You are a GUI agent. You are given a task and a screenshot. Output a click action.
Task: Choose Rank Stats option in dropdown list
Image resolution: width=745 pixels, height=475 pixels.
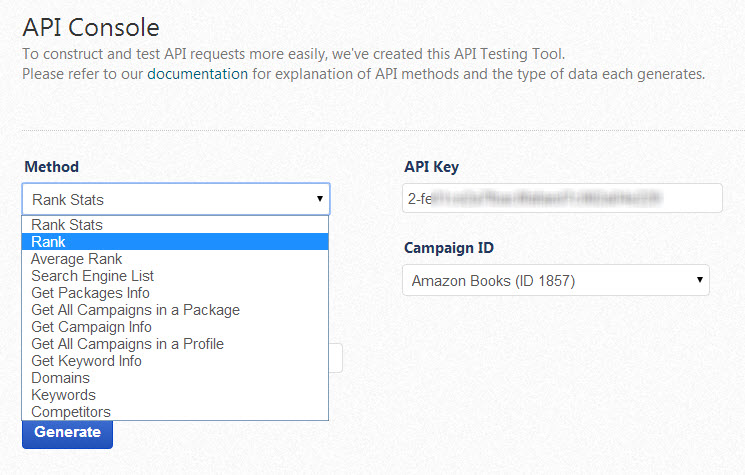66,225
